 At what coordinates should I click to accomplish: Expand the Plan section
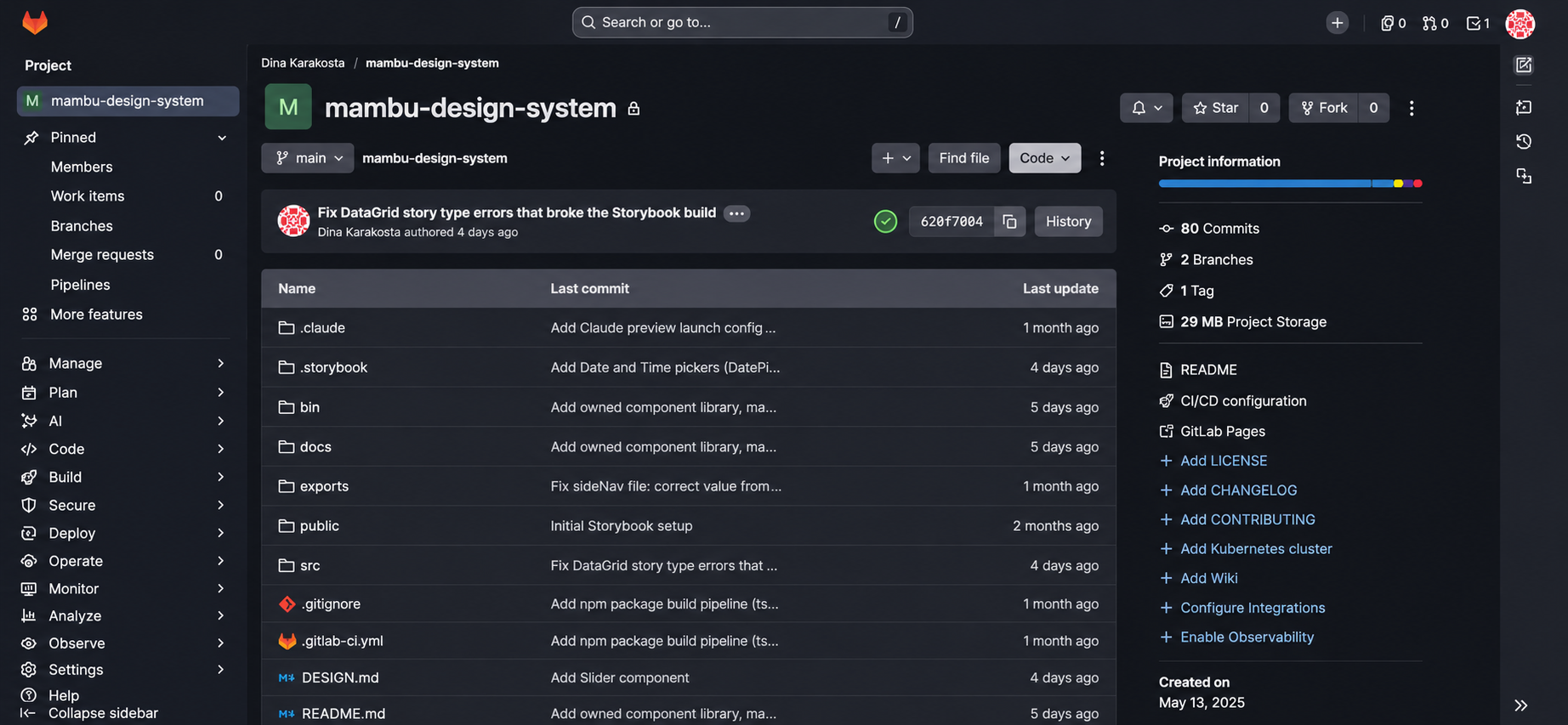pos(128,393)
